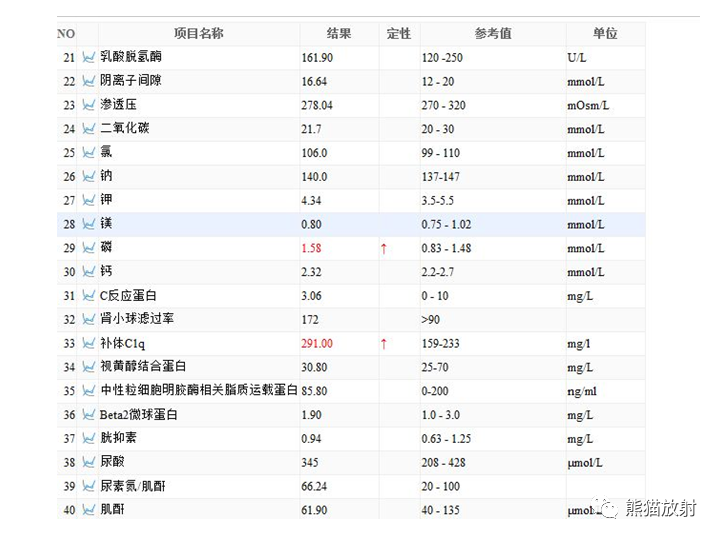720x540 pixels.
Task: Click highlighted result 0.80
Action: (311, 225)
